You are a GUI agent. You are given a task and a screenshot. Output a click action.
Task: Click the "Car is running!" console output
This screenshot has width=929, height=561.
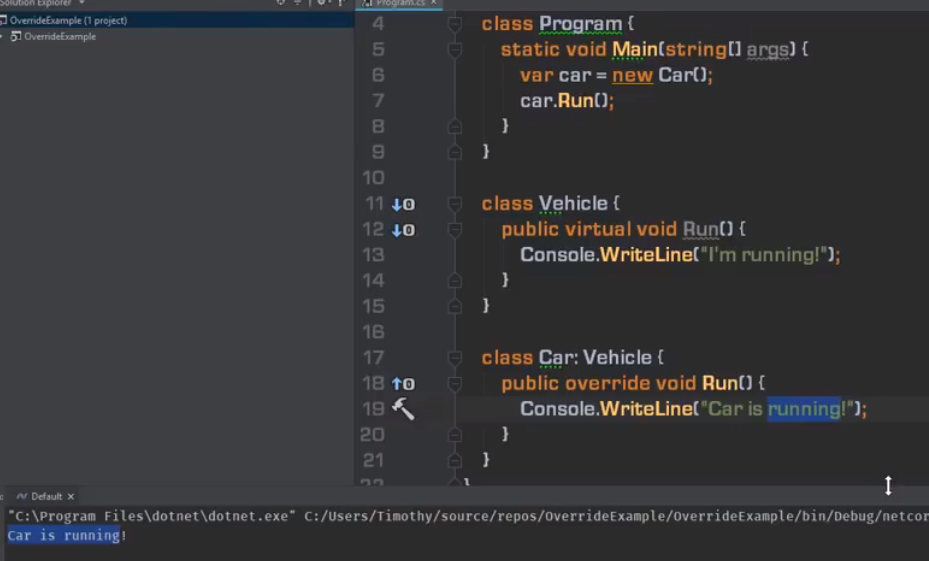(x=66, y=536)
